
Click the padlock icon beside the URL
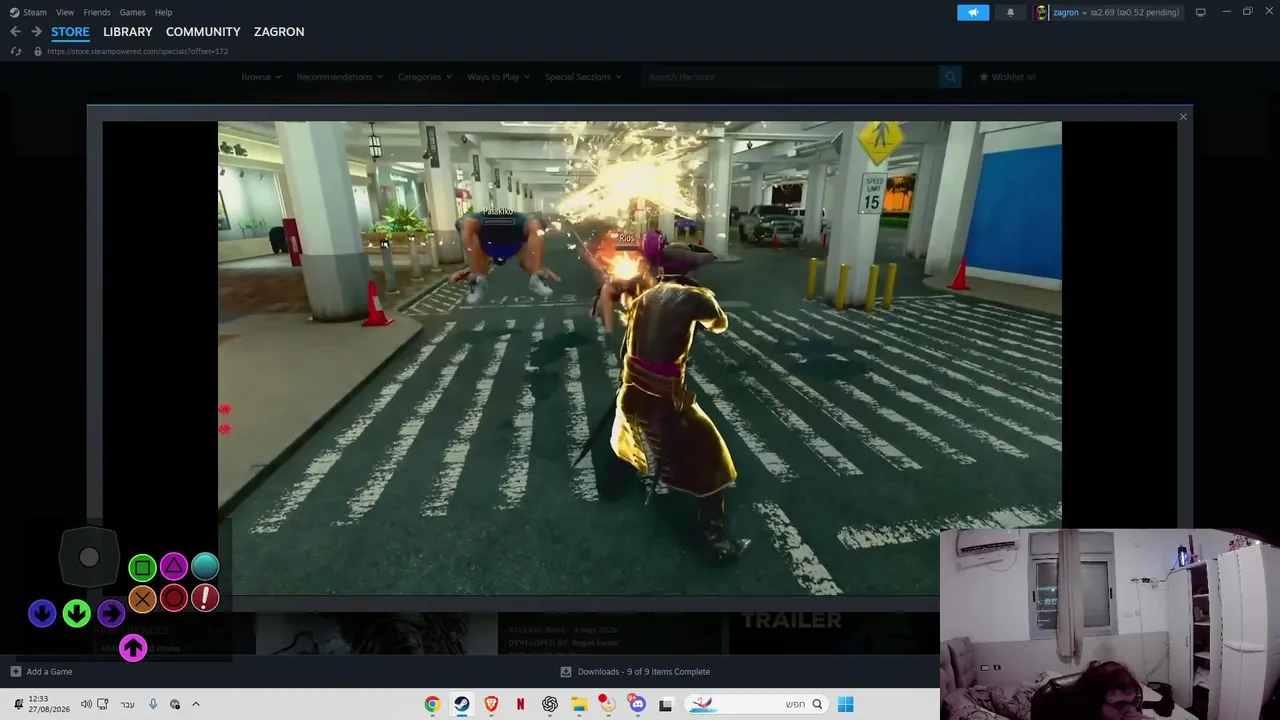(38, 51)
